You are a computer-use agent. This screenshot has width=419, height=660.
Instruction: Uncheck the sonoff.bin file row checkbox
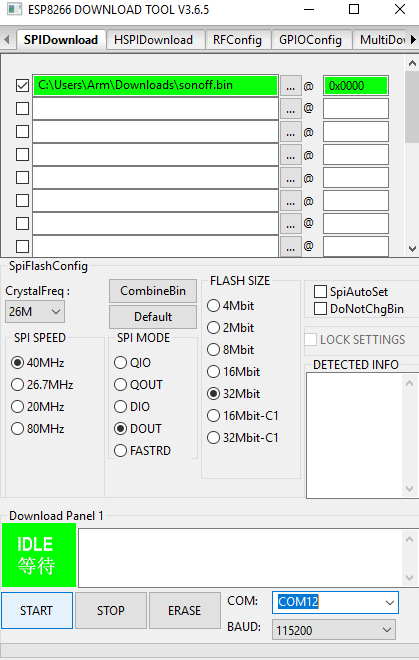pyautogui.click(x=22, y=85)
